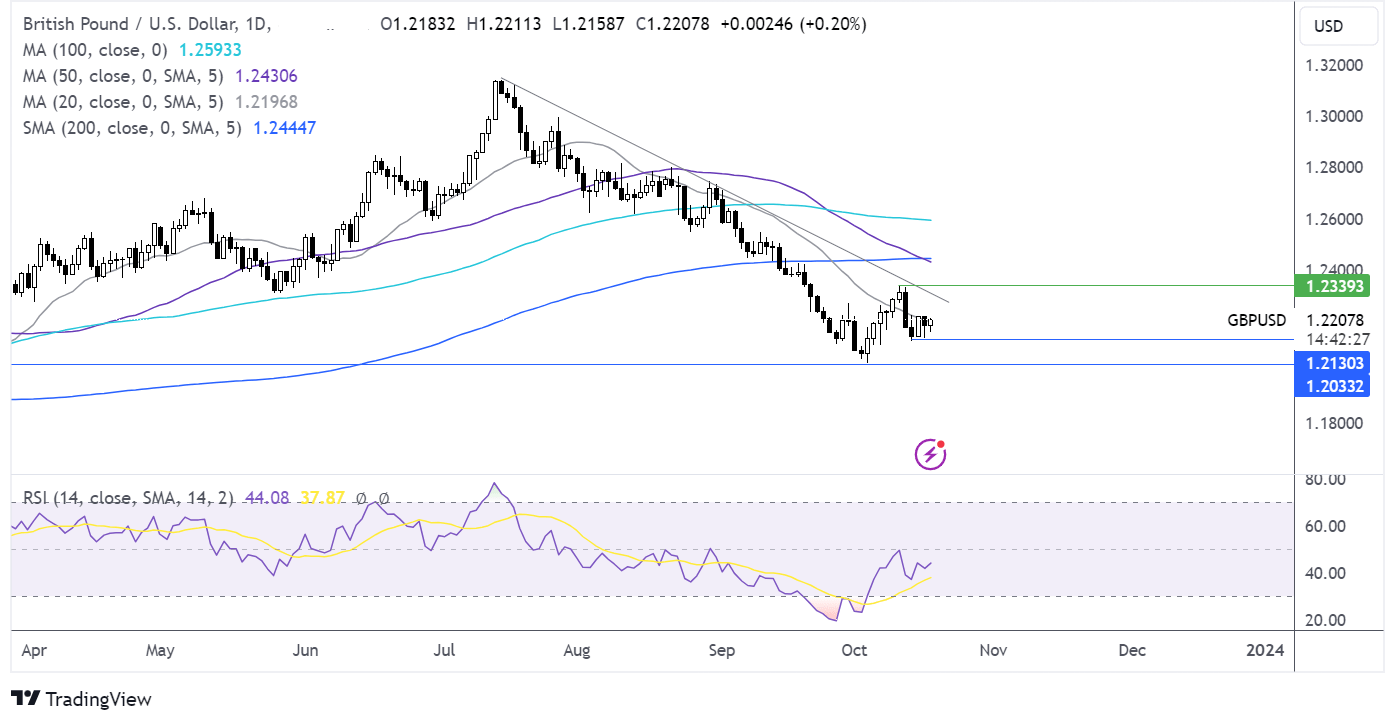Click the Aug label on the time axis
The width and height of the screenshot is (1399, 725).
coord(577,650)
